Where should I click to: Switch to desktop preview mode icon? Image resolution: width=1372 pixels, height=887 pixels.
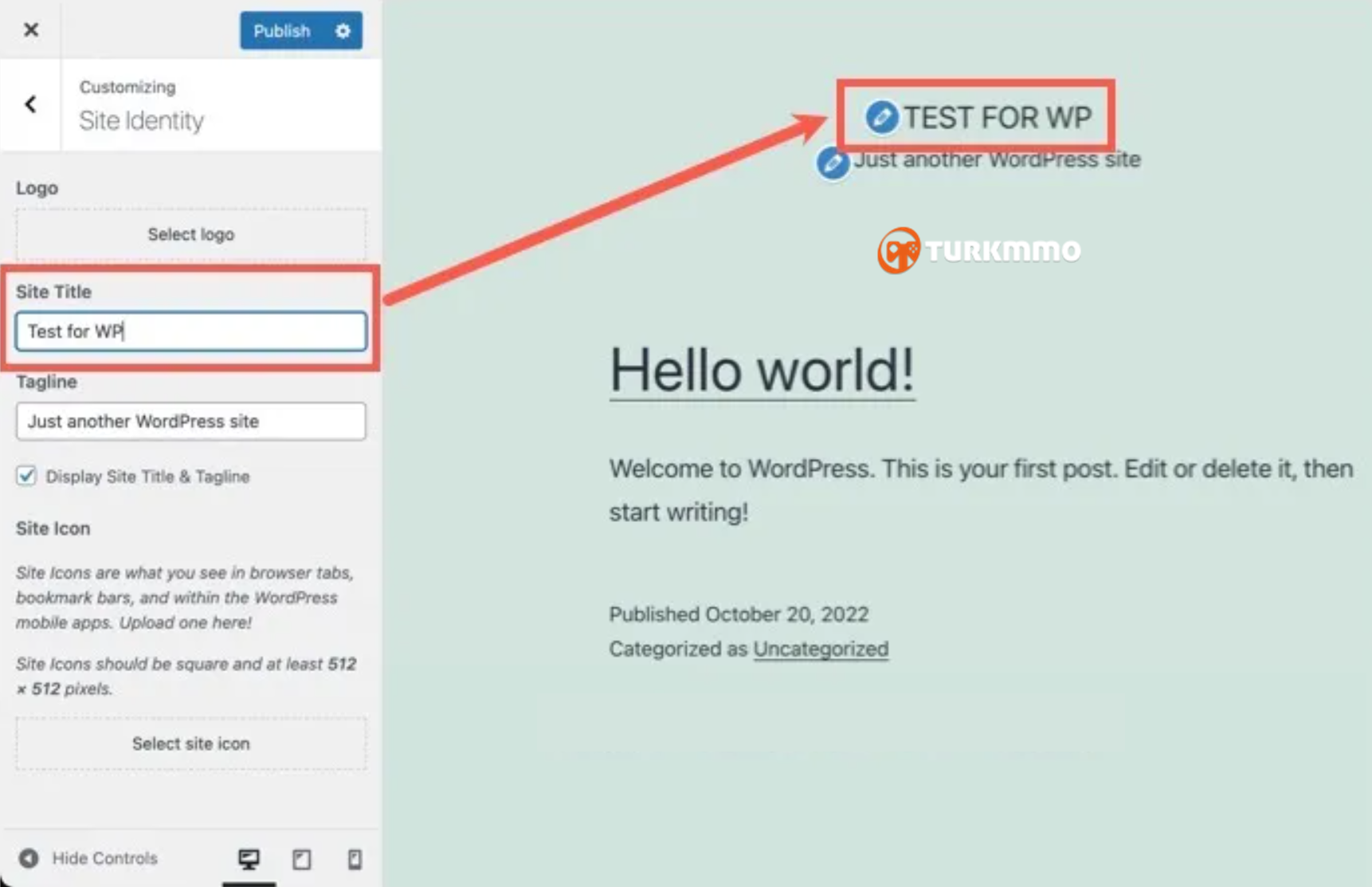[249, 859]
